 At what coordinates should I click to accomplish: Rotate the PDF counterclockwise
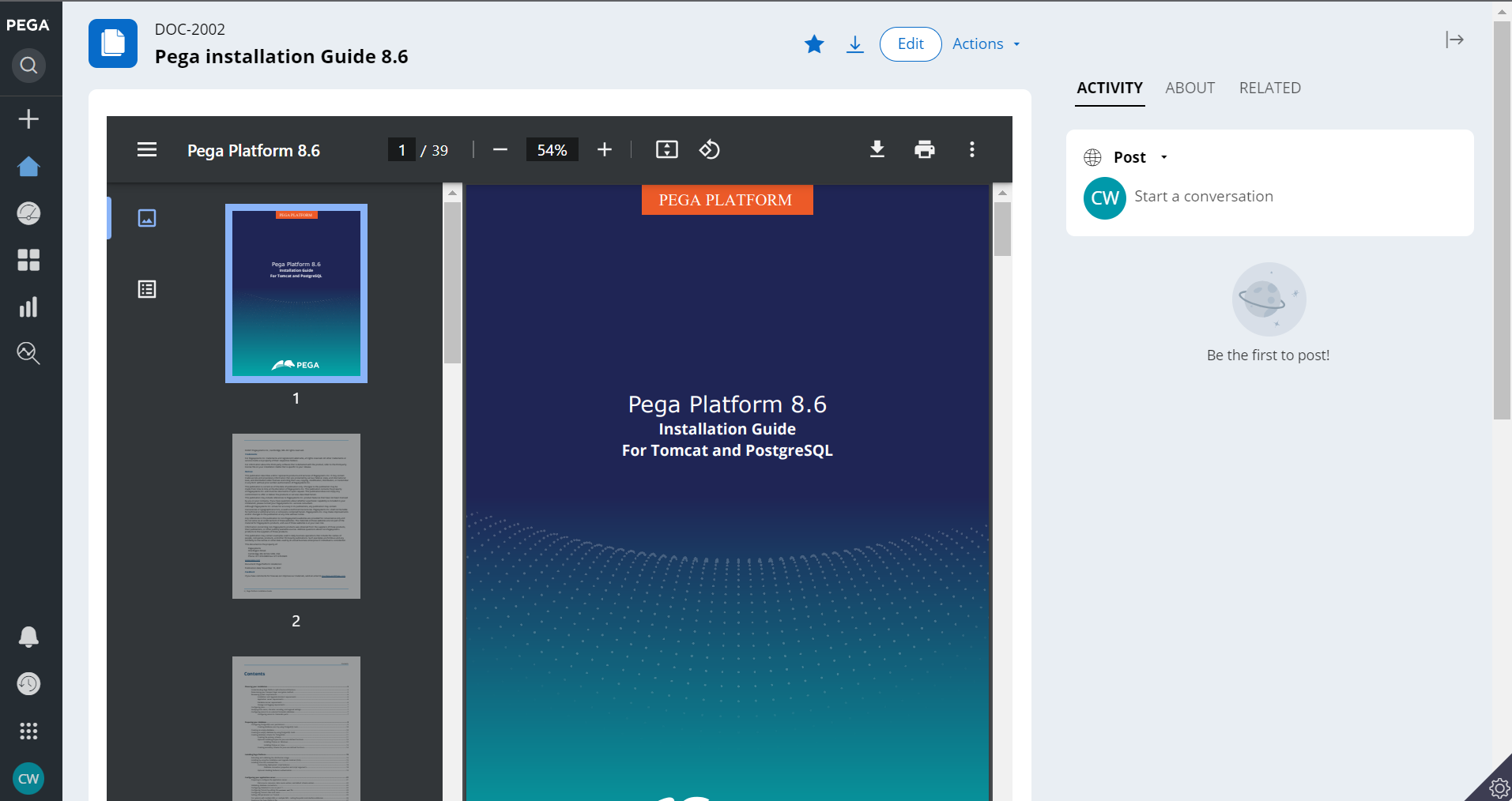(x=710, y=150)
